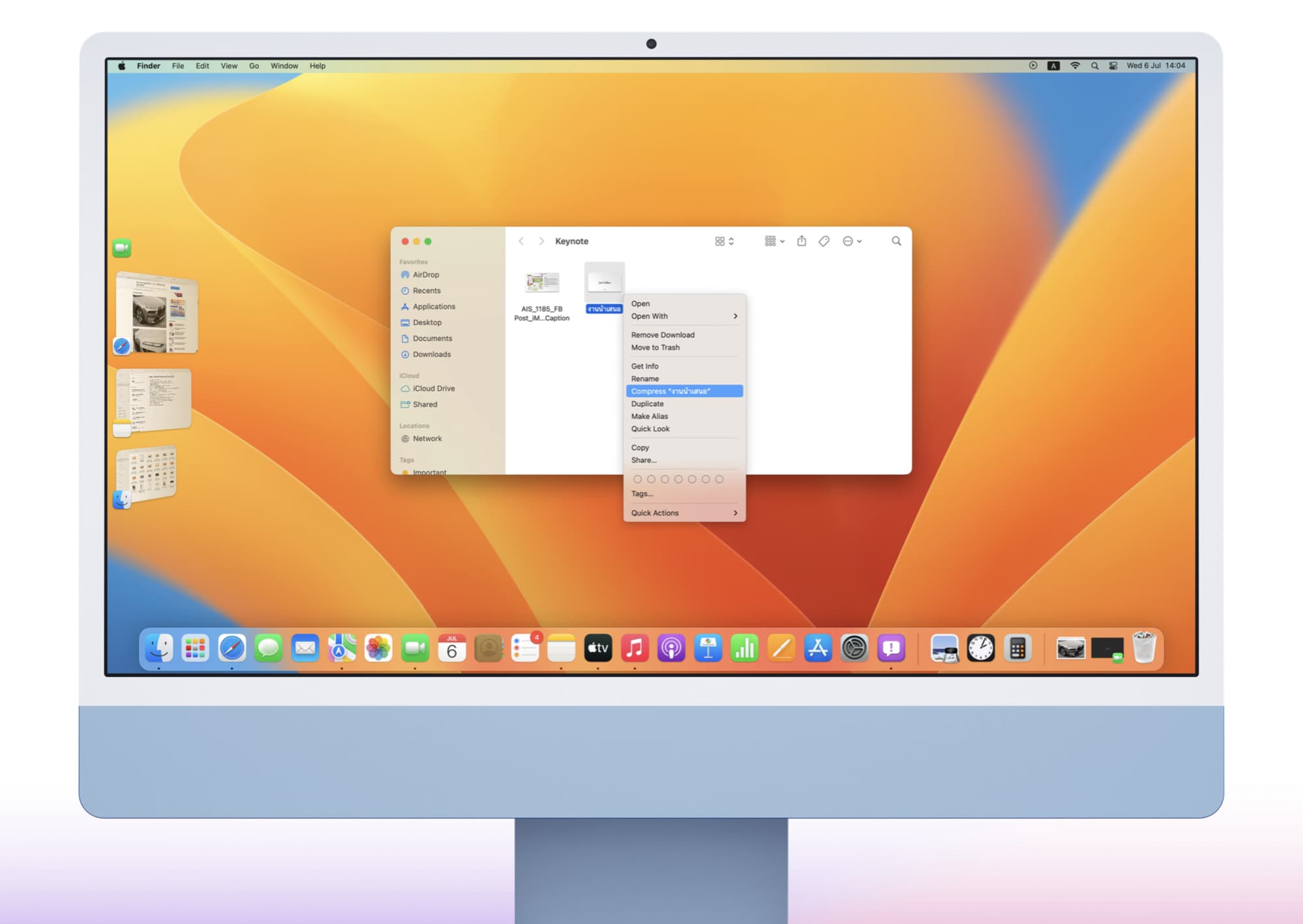Click the Control Center menu bar icon
The width and height of the screenshot is (1303, 924).
click(1113, 66)
